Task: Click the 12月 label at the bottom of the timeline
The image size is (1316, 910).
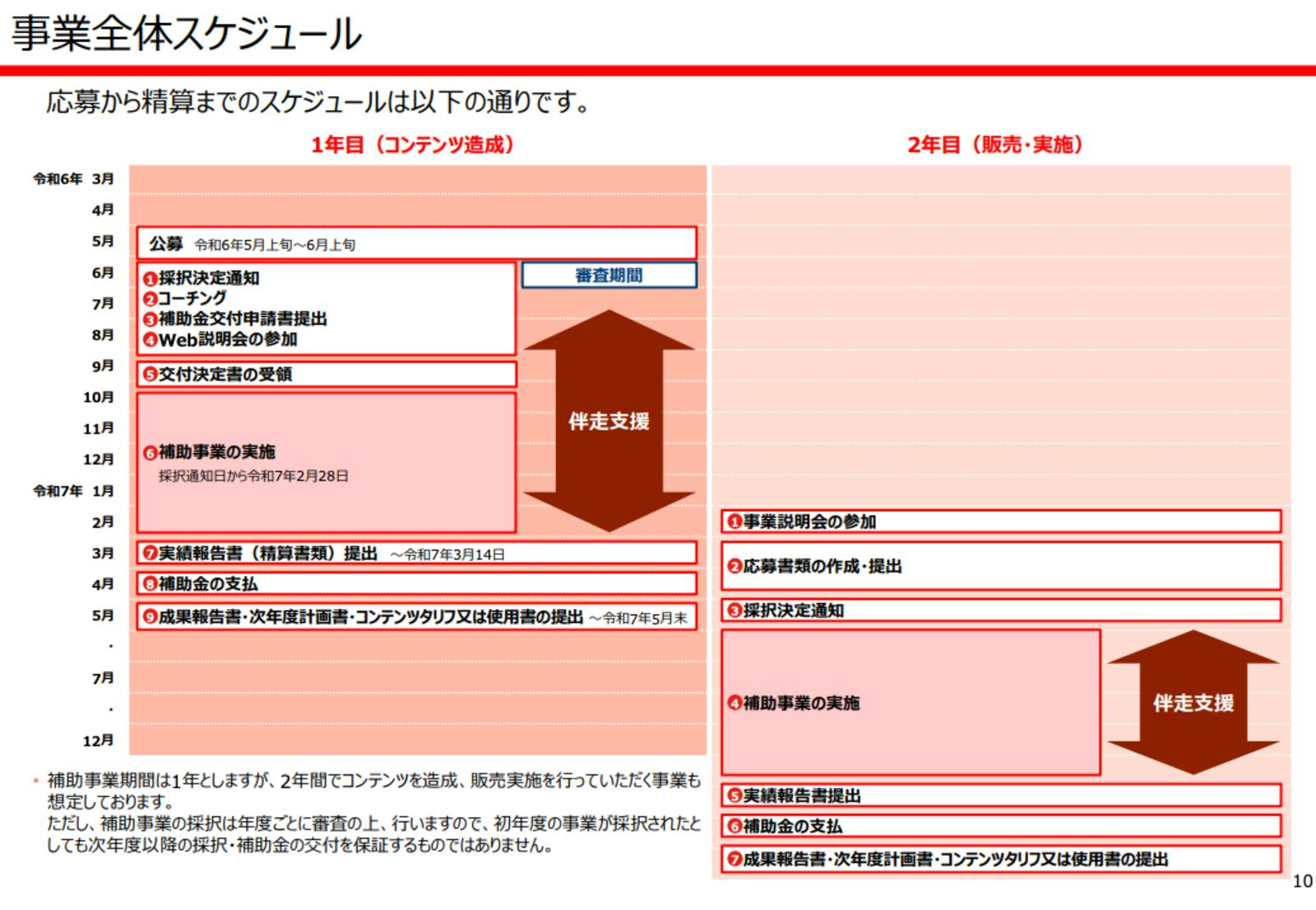Action: point(99,741)
